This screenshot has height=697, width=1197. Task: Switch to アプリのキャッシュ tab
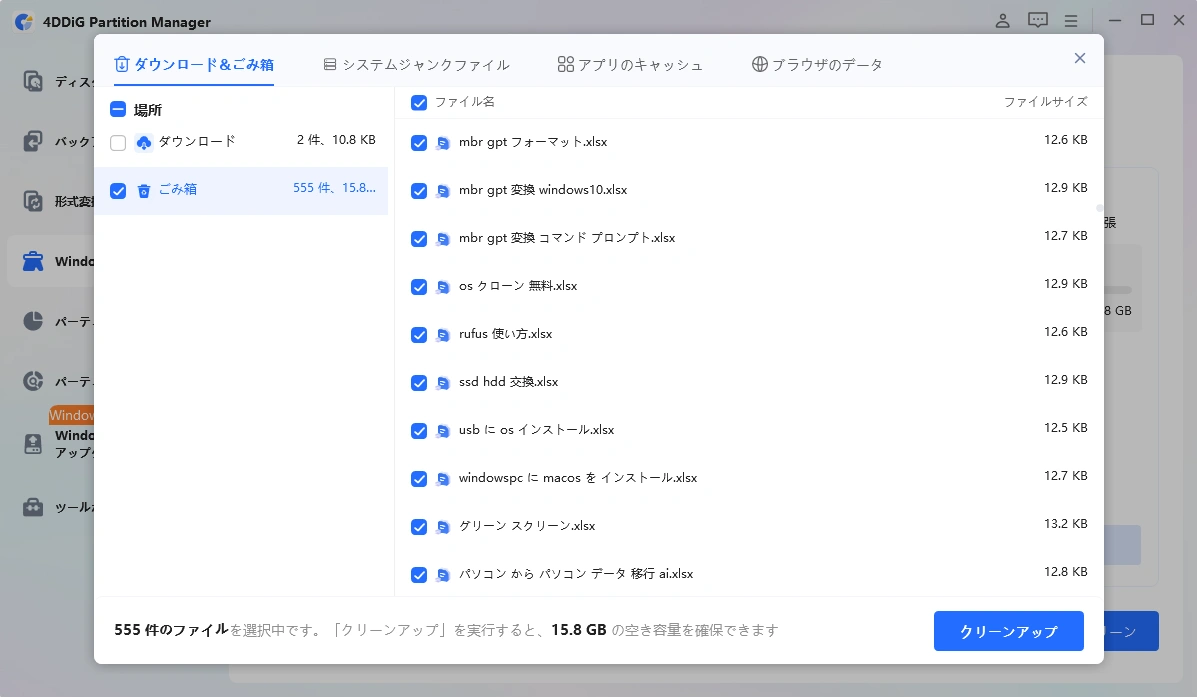631,65
